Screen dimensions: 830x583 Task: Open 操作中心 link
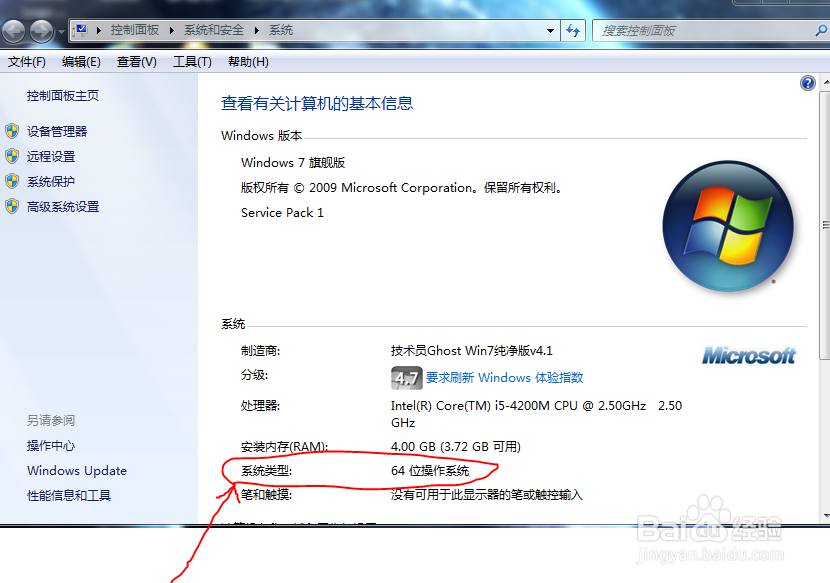tap(51, 446)
